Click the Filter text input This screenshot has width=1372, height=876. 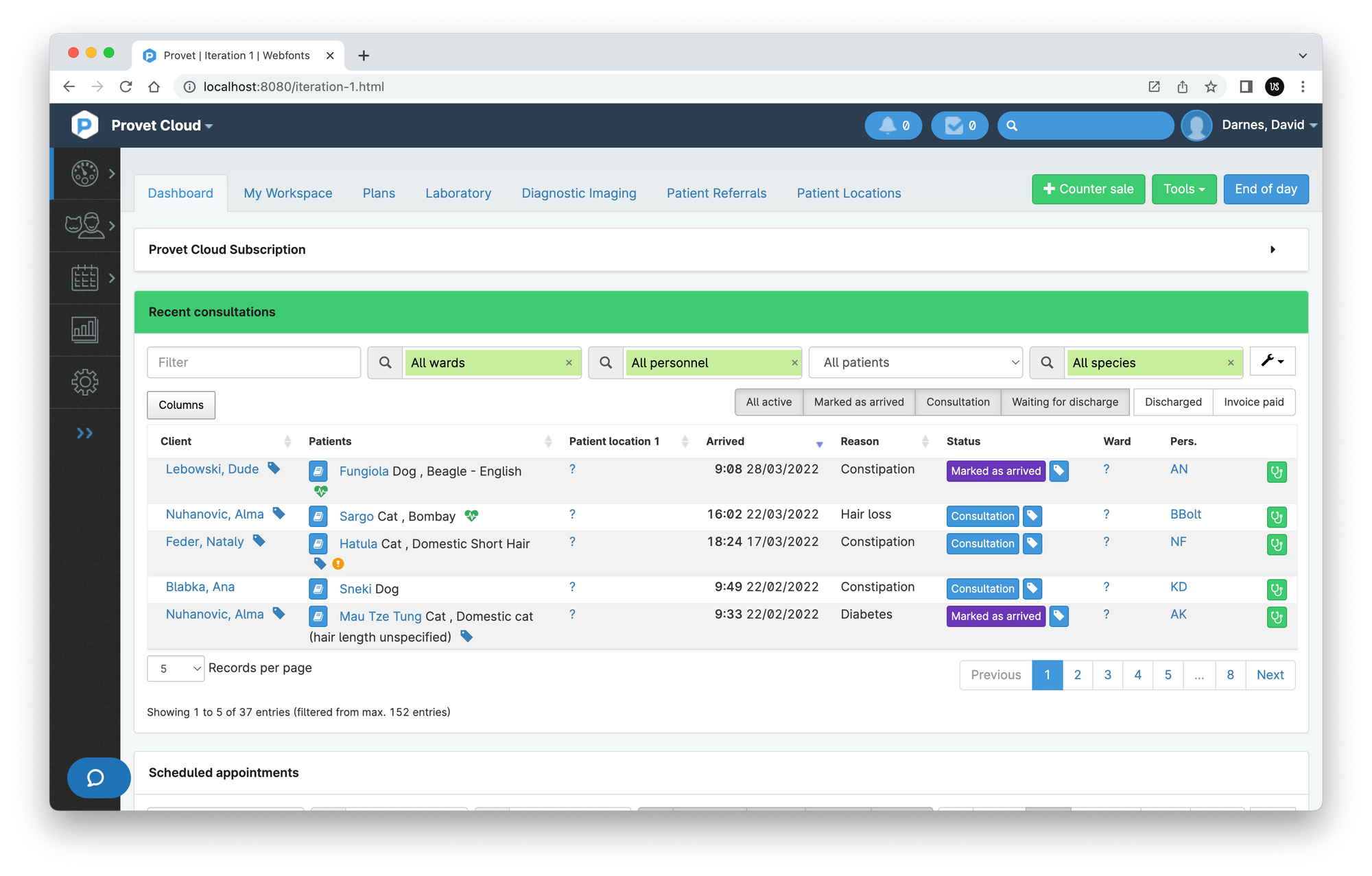click(x=254, y=362)
